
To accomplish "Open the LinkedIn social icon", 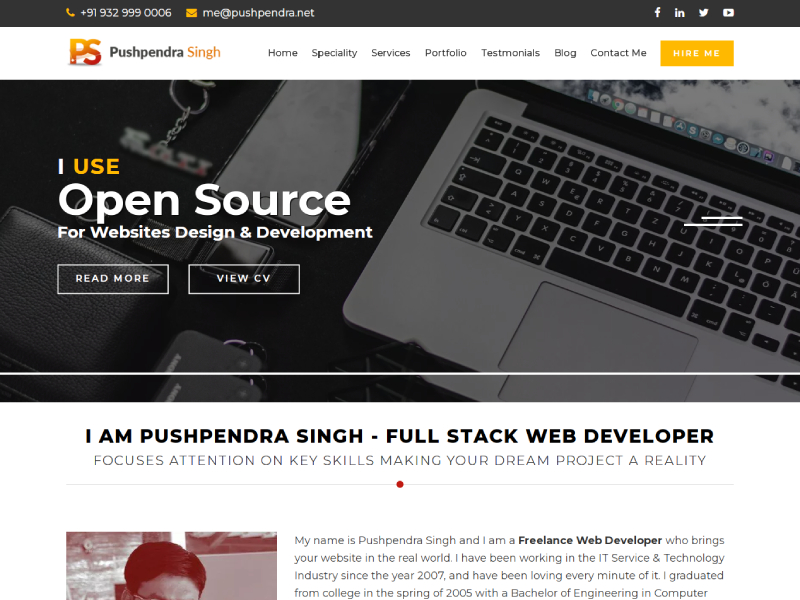I will [x=680, y=13].
